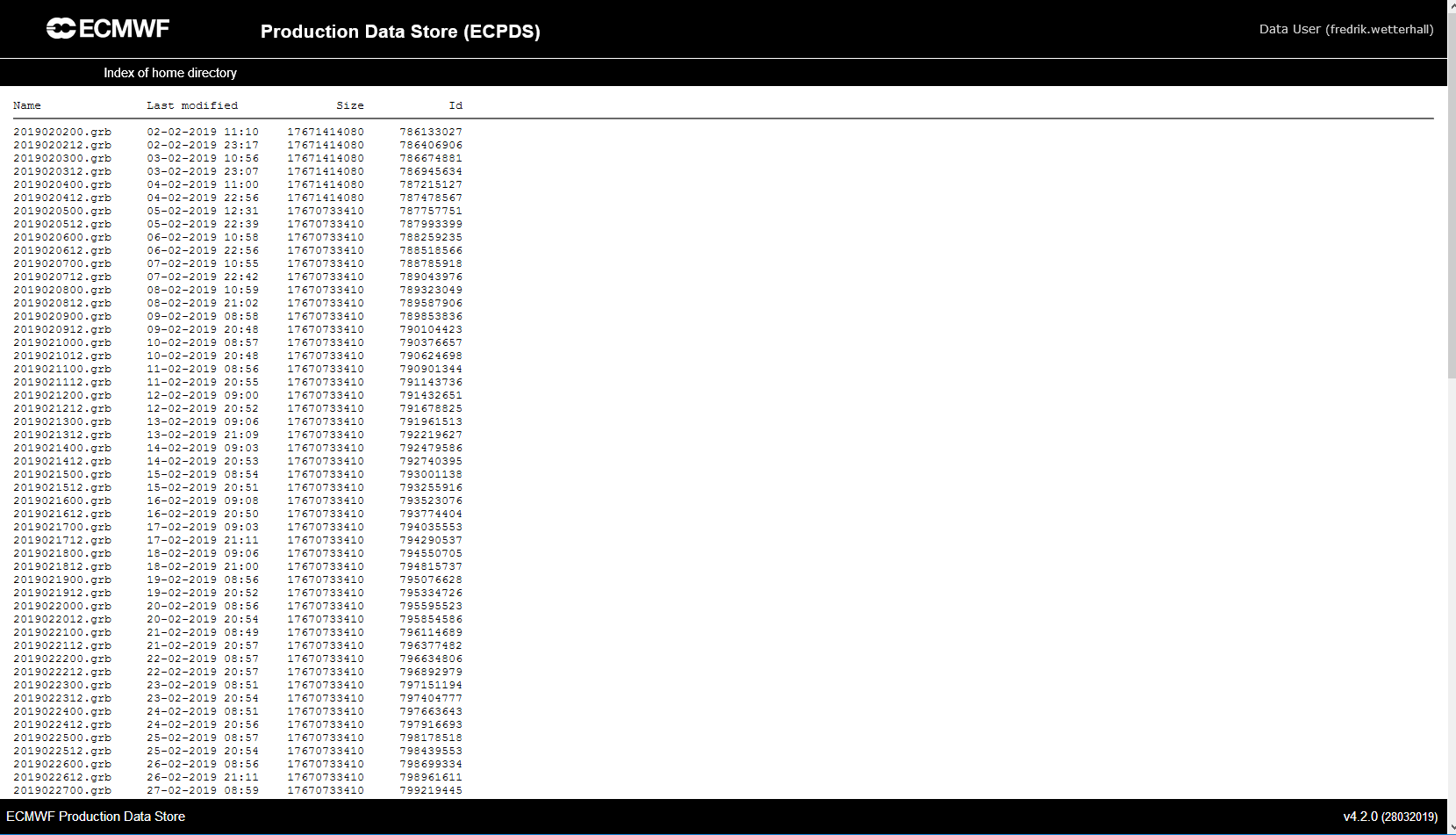Click Id value 786133027
Screen dimensions: 1456x835
pyautogui.click(x=431, y=132)
